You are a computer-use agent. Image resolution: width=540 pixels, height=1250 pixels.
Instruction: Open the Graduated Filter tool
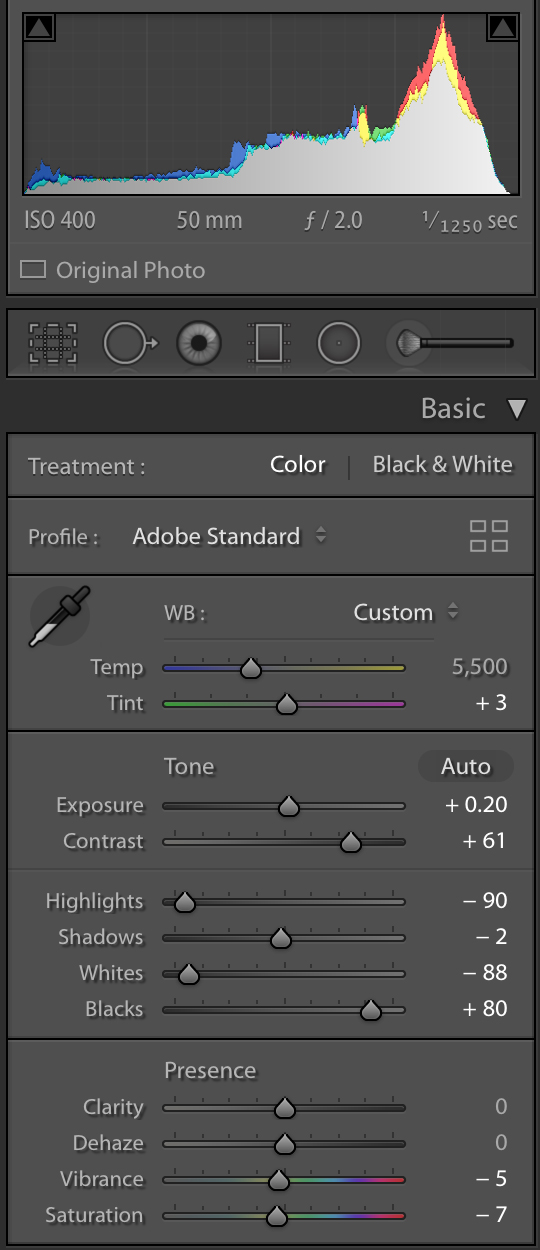[269, 344]
